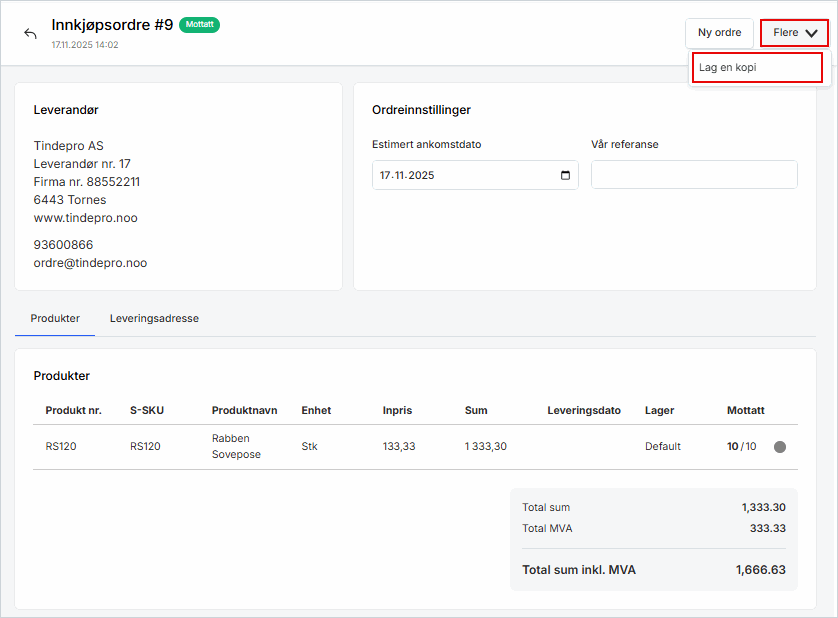
Task: Open the www.tindepro.noo supplier website link
Action: (x=83, y=217)
